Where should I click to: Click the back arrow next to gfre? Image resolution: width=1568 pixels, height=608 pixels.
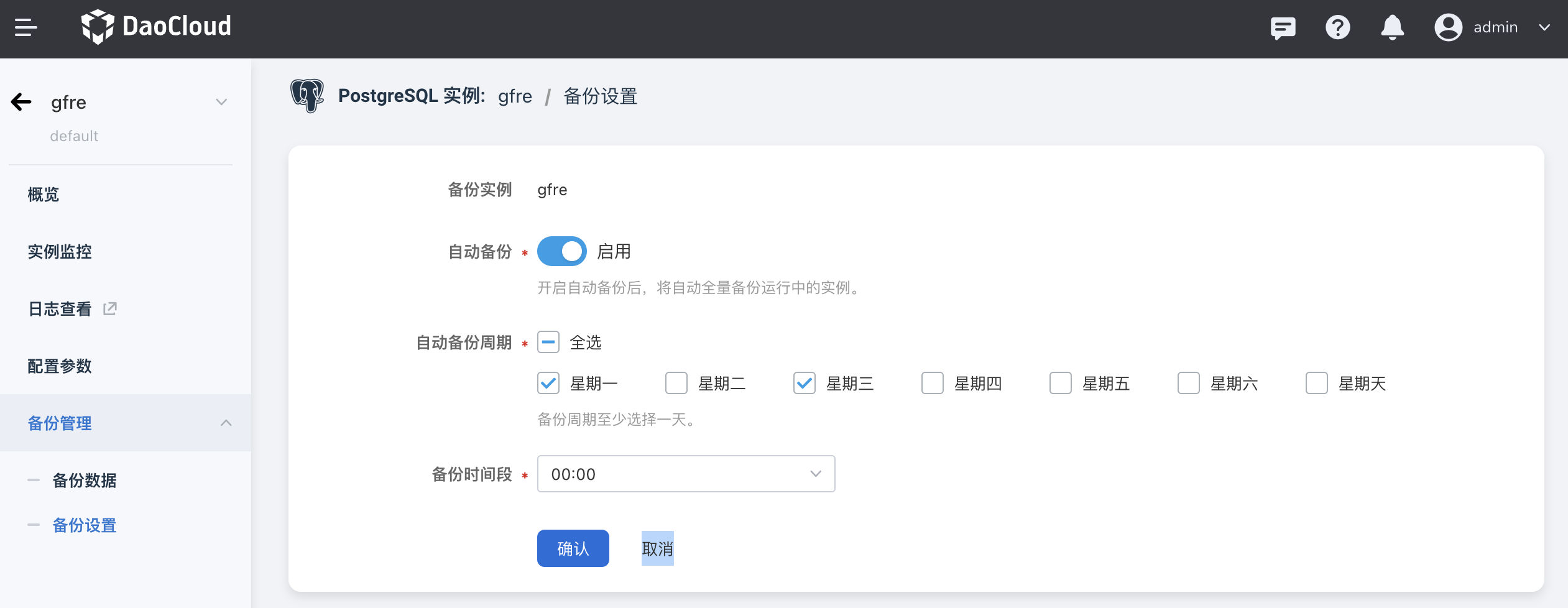point(22,102)
